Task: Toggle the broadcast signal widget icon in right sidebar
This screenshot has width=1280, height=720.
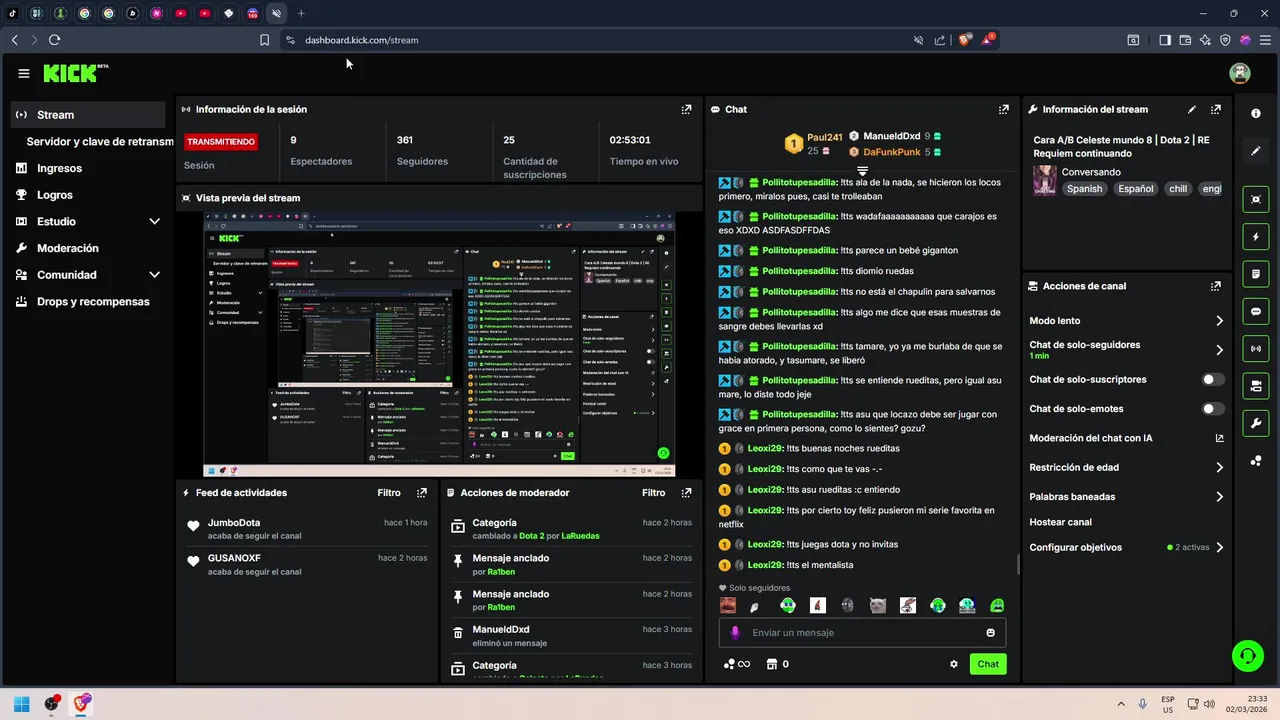Action: (x=1256, y=349)
